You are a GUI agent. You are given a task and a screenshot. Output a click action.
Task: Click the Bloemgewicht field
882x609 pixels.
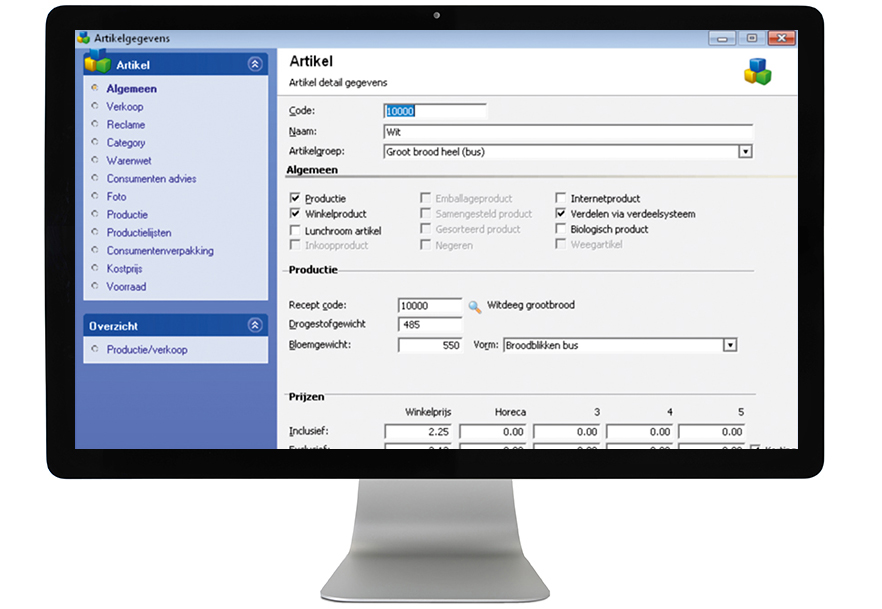[x=430, y=345]
